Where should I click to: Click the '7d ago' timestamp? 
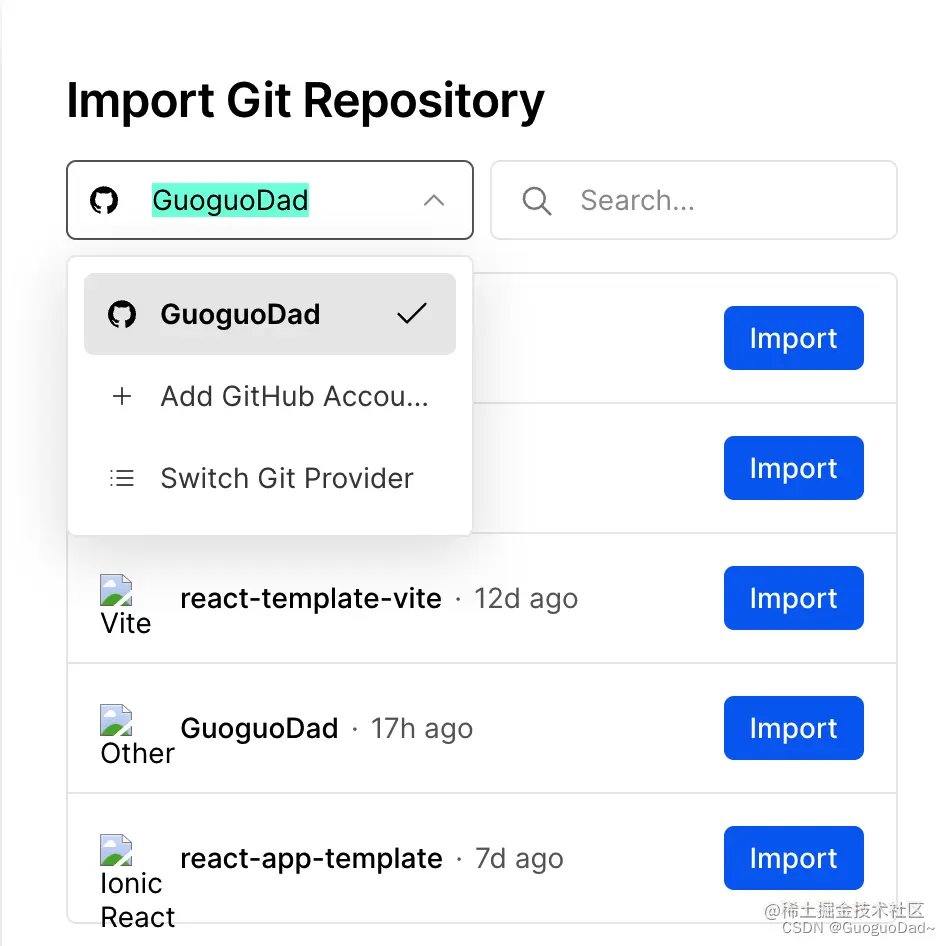(x=519, y=859)
